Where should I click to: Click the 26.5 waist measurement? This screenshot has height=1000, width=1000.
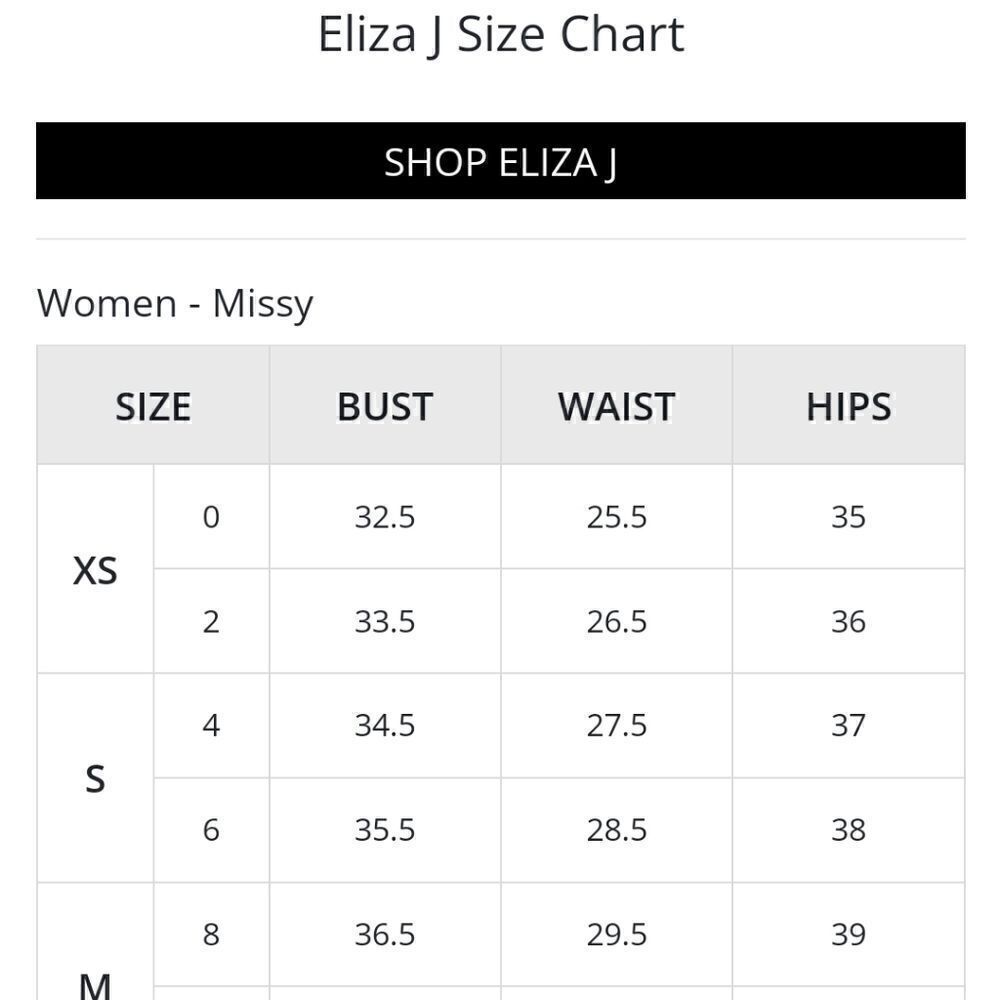617,622
